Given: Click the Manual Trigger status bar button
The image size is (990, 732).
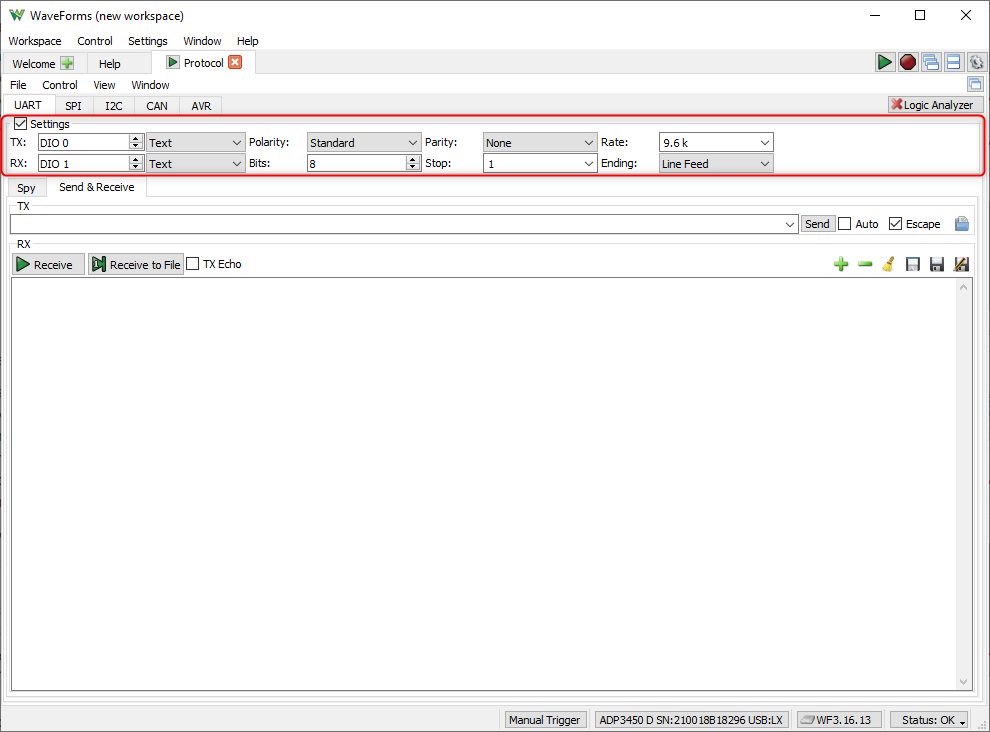Looking at the screenshot, I should [545, 720].
